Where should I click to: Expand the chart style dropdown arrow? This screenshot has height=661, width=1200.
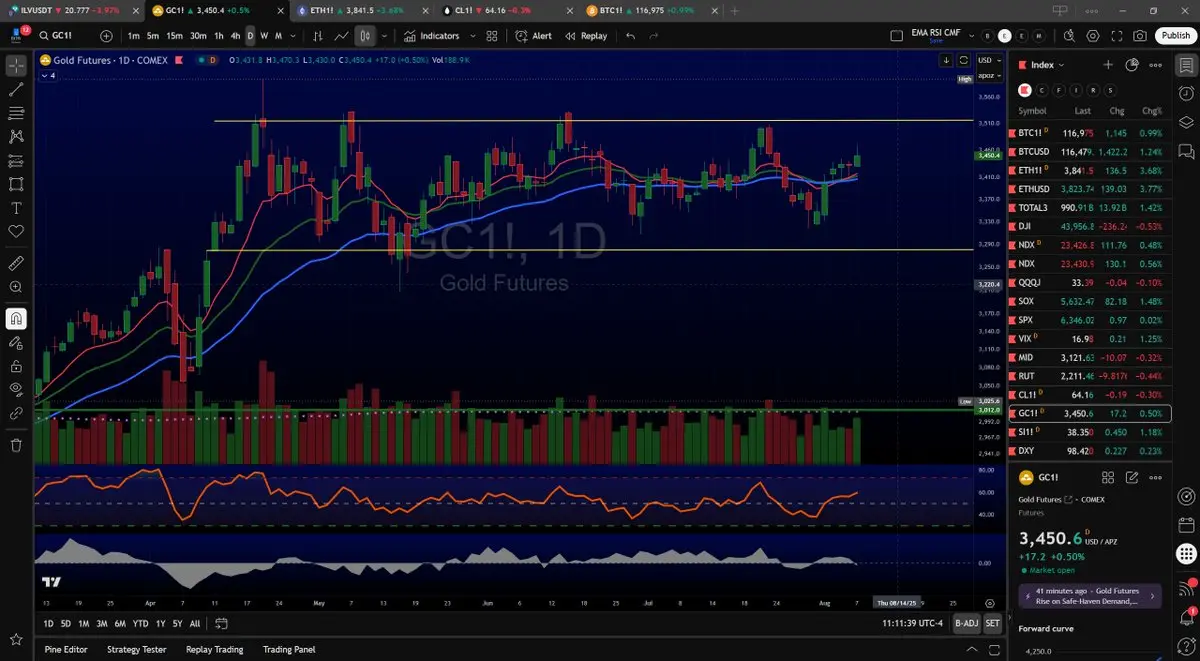pyautogui.click(x=385, y=36)
